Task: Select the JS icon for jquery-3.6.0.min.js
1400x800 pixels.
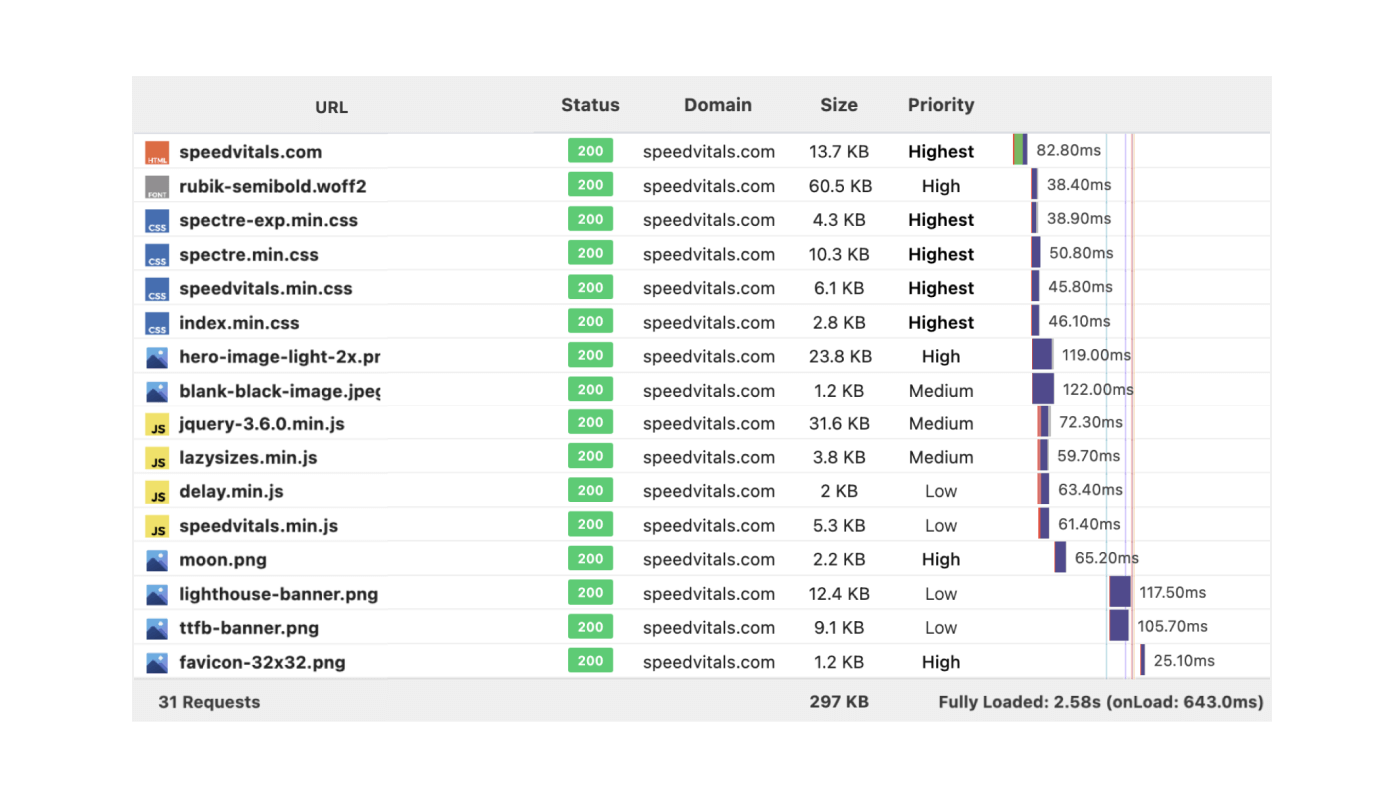Action: pyautogui.click(x=157, y=424)
